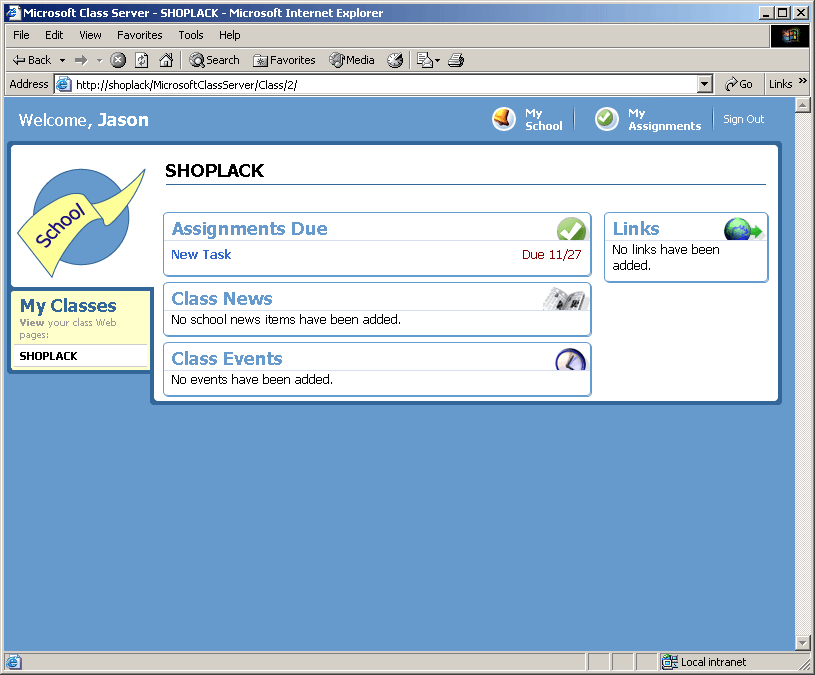Open the View menu

[x=90, y=35]
